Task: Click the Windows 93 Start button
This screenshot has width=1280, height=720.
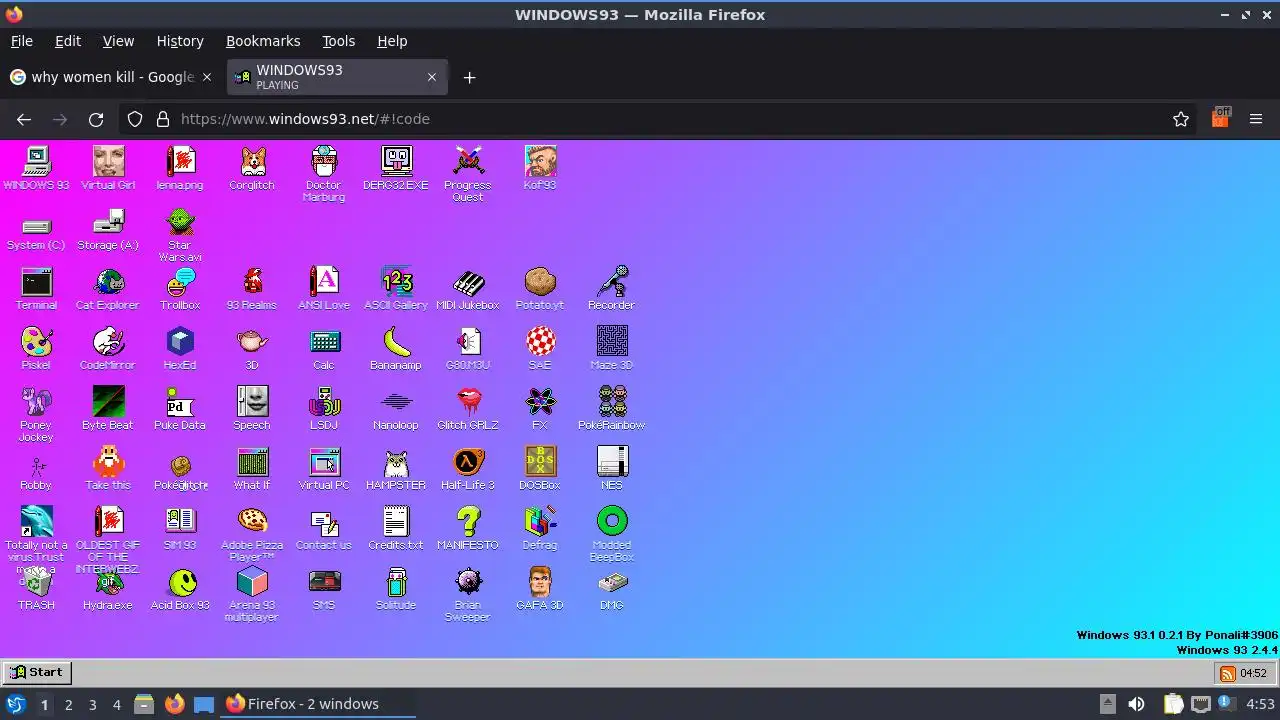Action: click(x=37, y=673)
